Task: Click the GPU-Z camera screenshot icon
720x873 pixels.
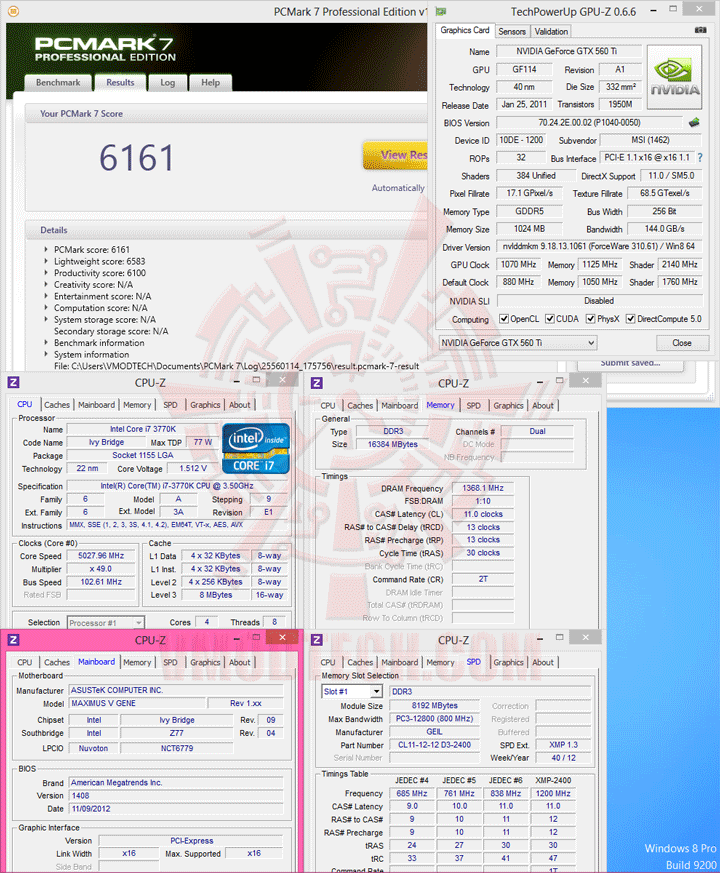Action: [701, 30]
